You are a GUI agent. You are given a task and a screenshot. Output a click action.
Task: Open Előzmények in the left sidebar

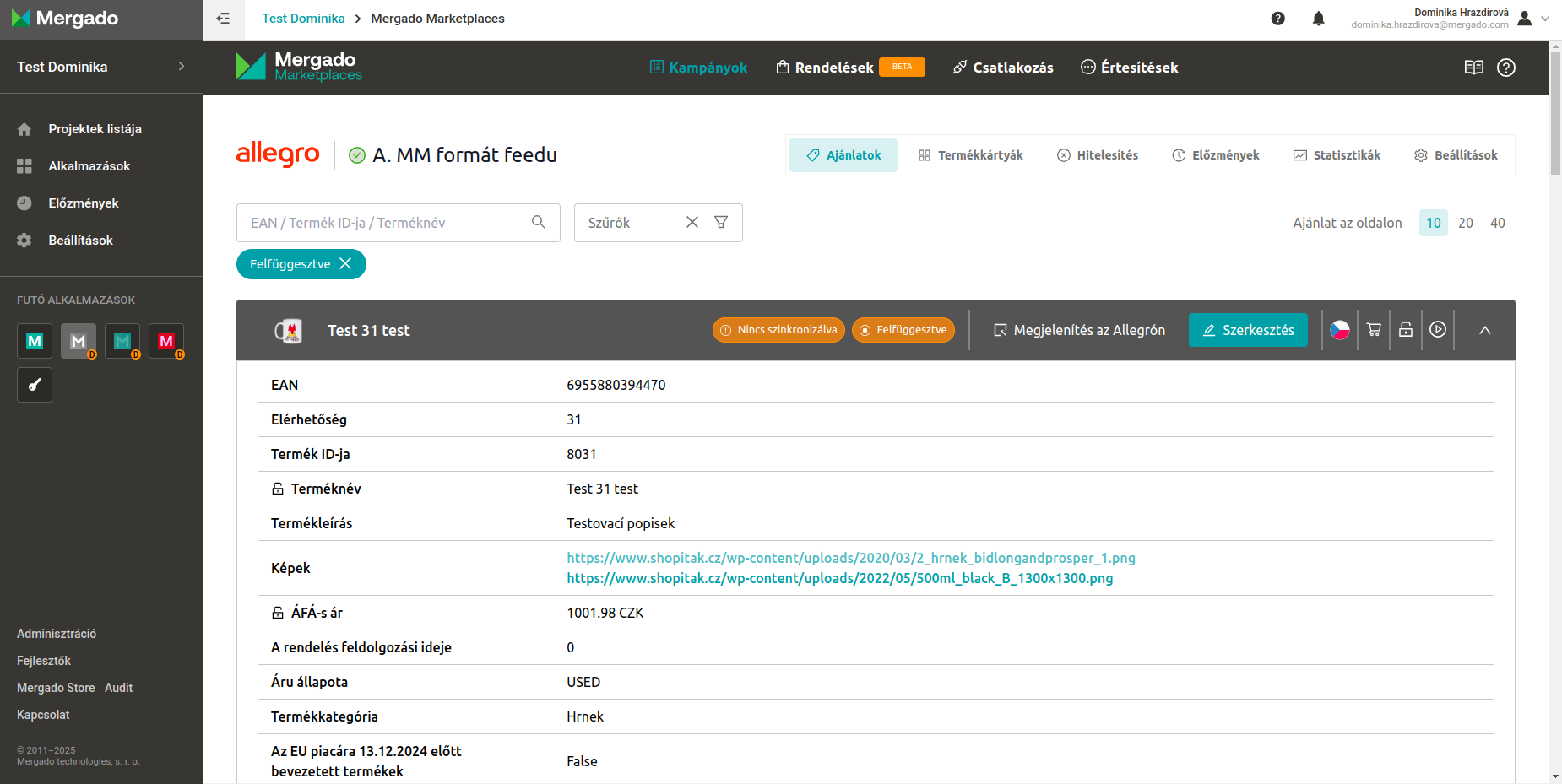pyautogui.click(x=84, y=203)
